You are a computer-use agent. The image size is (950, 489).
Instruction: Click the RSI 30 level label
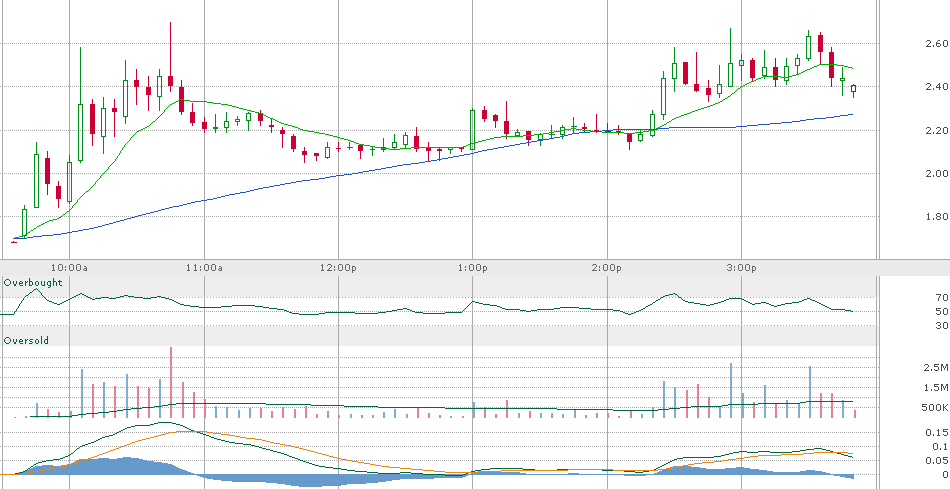[x=942, y=325]
